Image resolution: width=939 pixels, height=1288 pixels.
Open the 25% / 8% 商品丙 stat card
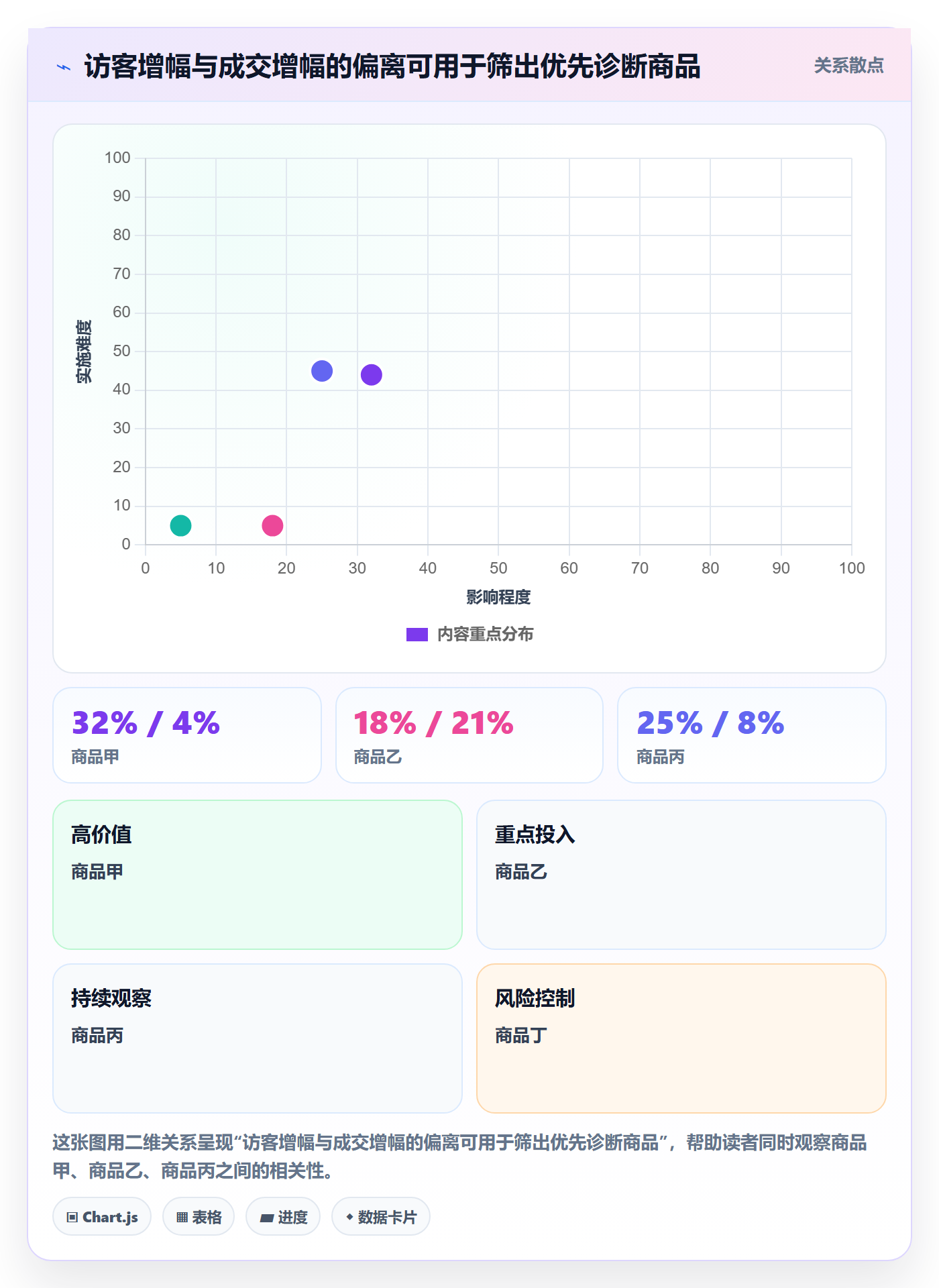(x=752, y=735)
